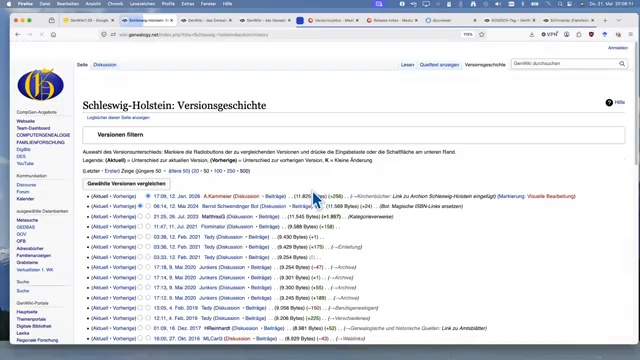
Task: Open the Lesezeichen menu
Action: point(142,4)
